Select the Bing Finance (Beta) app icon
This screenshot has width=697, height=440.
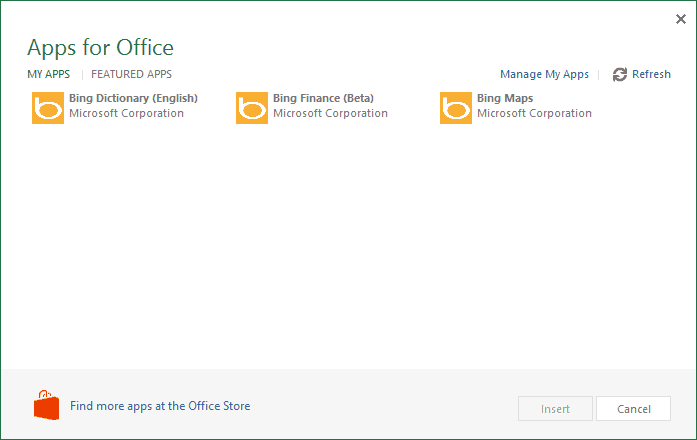252,108
